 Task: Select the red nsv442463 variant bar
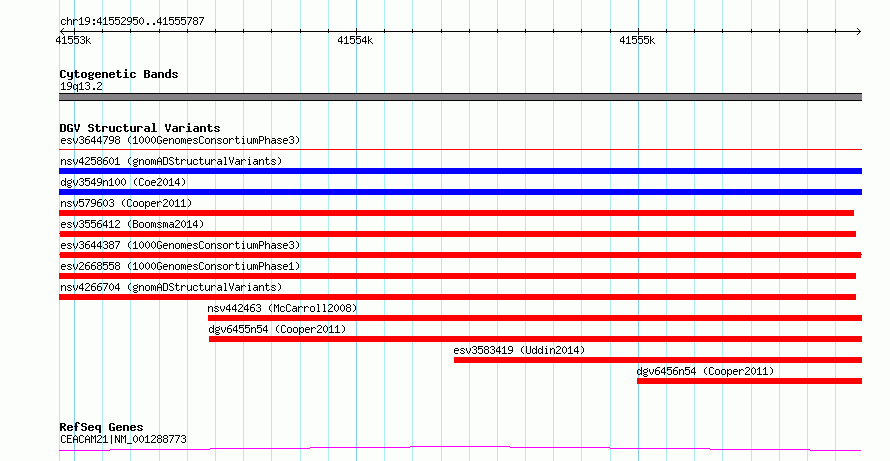[535, 318]
